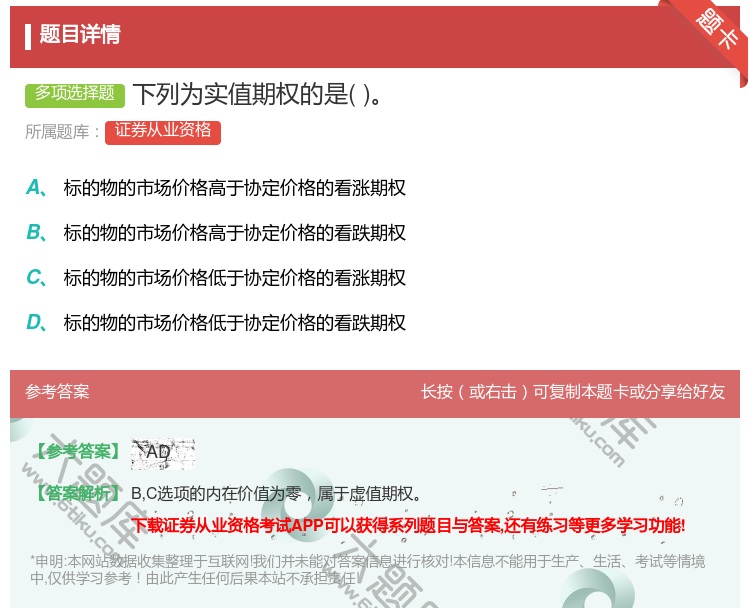
Task: Choose answer 市场价格低于协定价格的看涨期权
Action: click(235, 278)
